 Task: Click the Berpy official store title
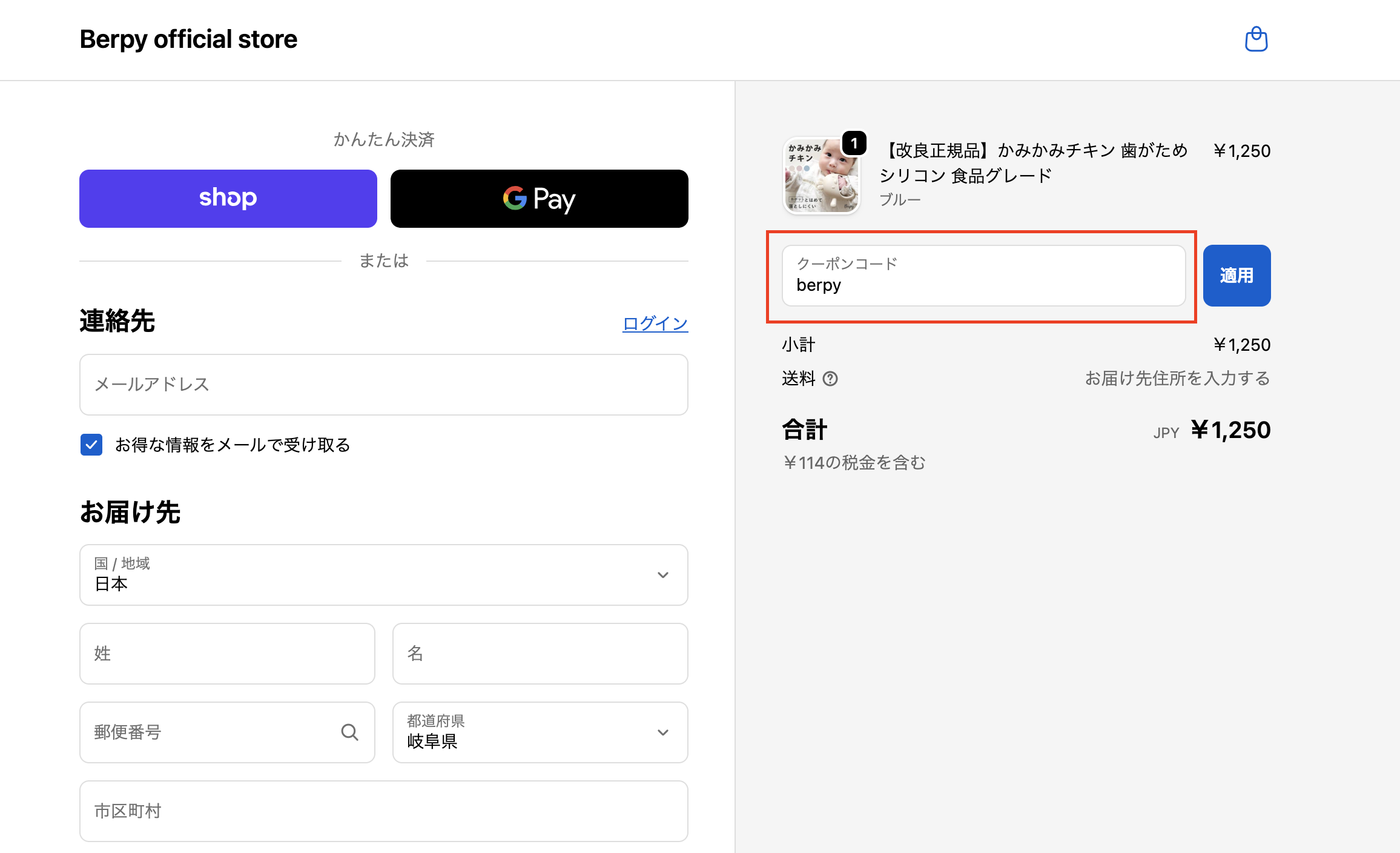pyautogui.click(x=188, y=39)
